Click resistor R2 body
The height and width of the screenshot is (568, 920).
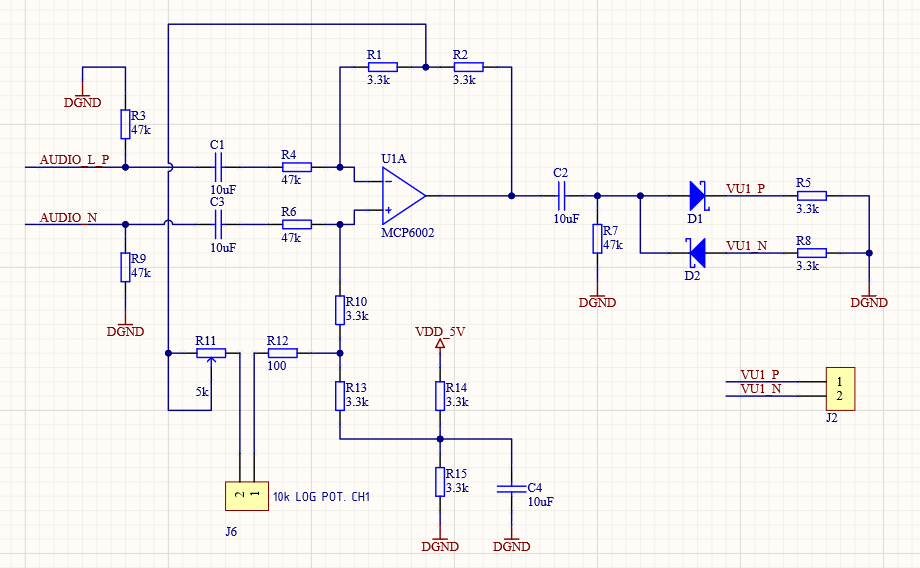469,67
